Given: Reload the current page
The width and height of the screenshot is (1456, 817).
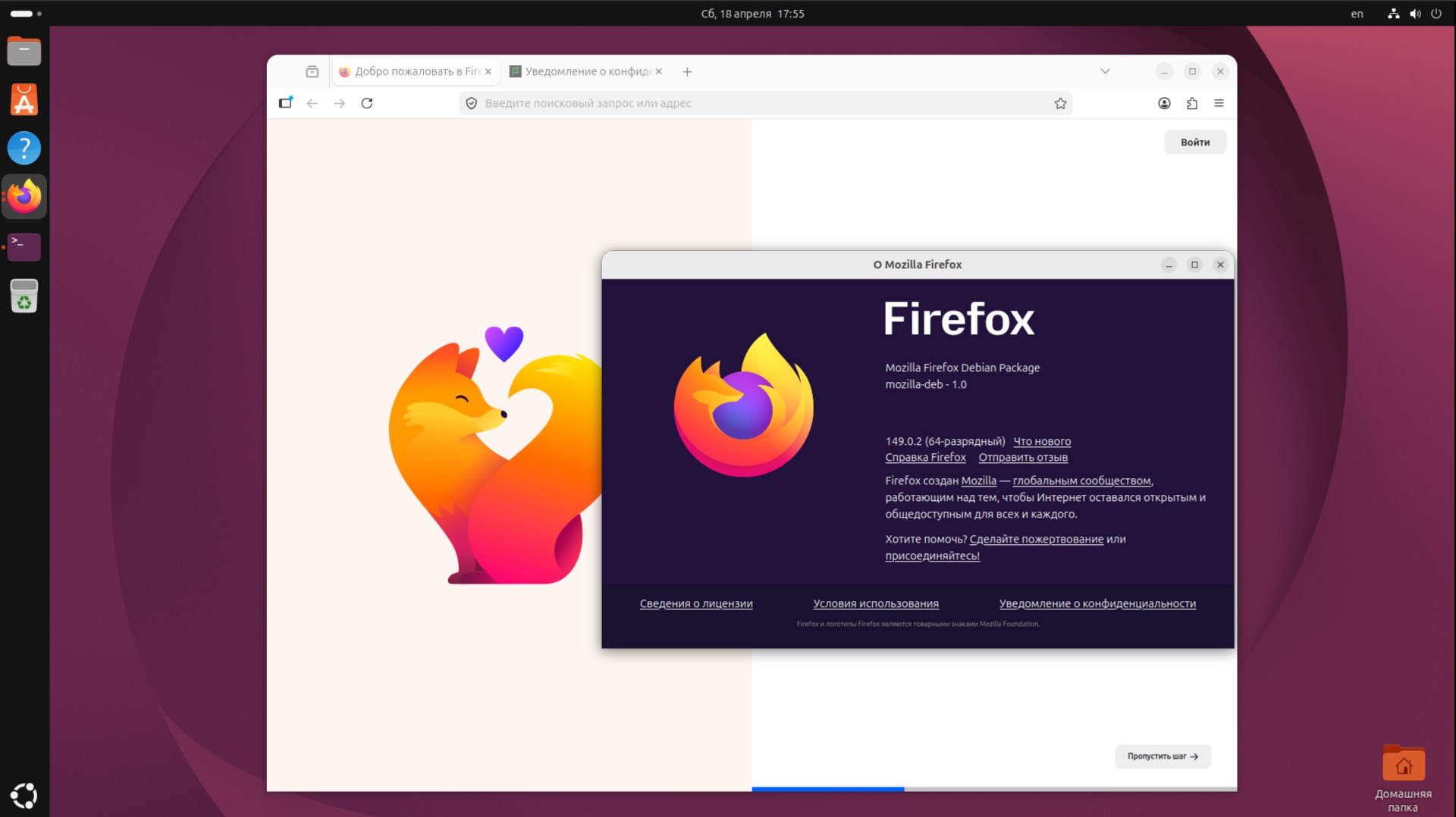Looking at the screenshot, I should pos(367,103).
